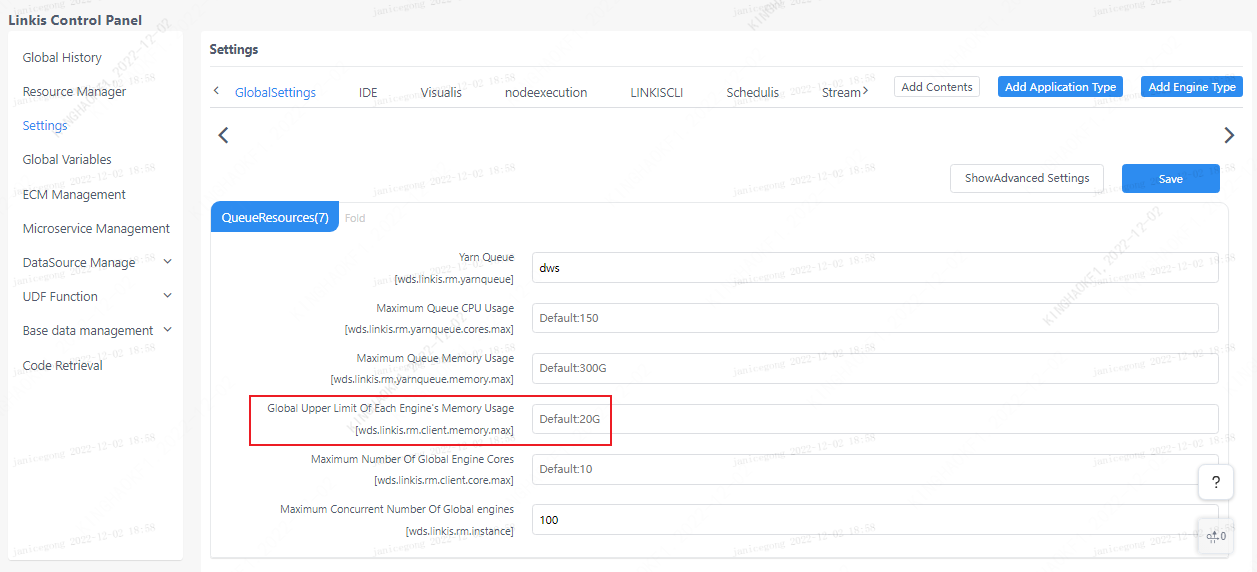Click the large right chevron below tabs

pos(1229,135)
